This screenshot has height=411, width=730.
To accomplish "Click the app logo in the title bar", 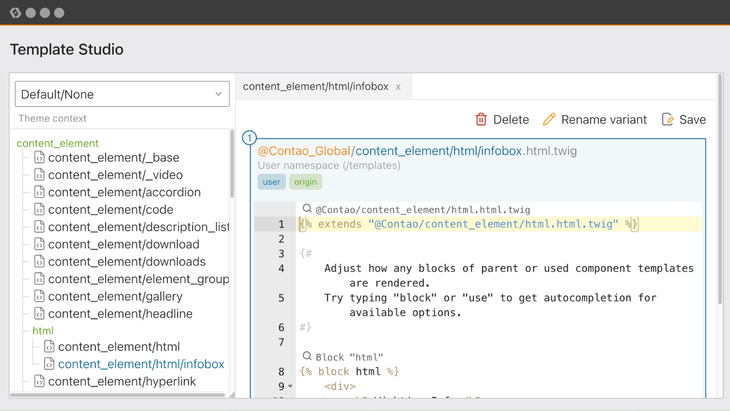I will pos(15,13).
